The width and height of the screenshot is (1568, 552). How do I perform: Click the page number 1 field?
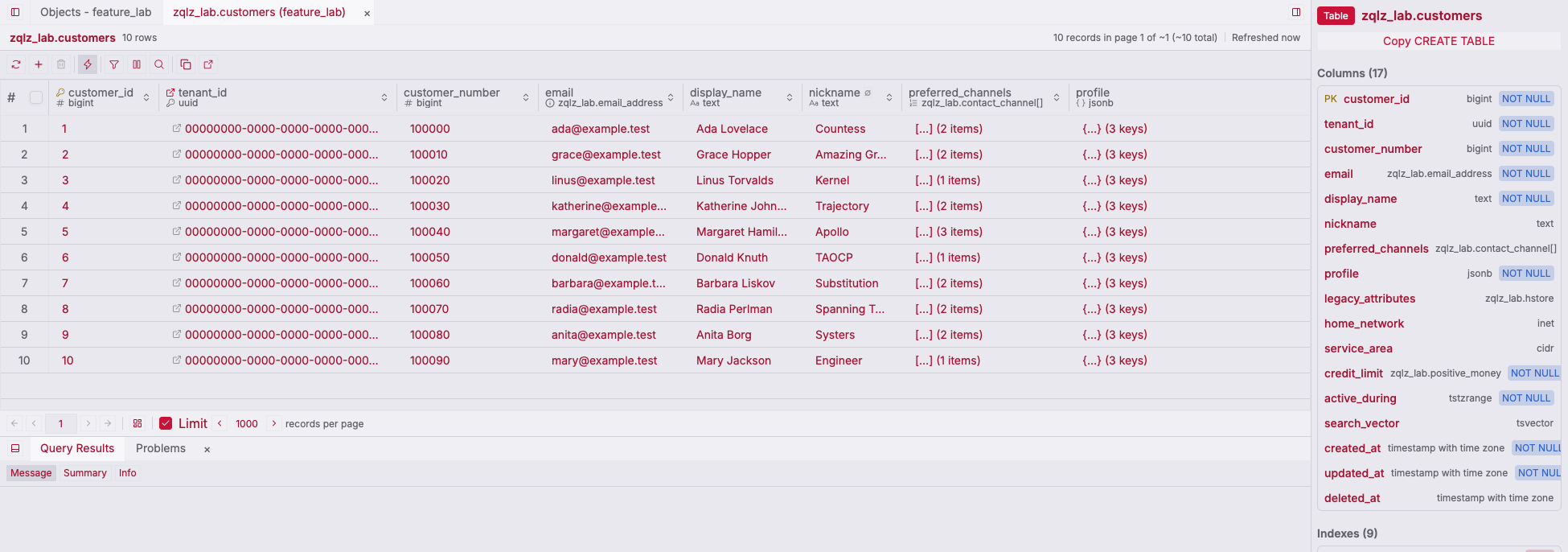pos(60,423)
